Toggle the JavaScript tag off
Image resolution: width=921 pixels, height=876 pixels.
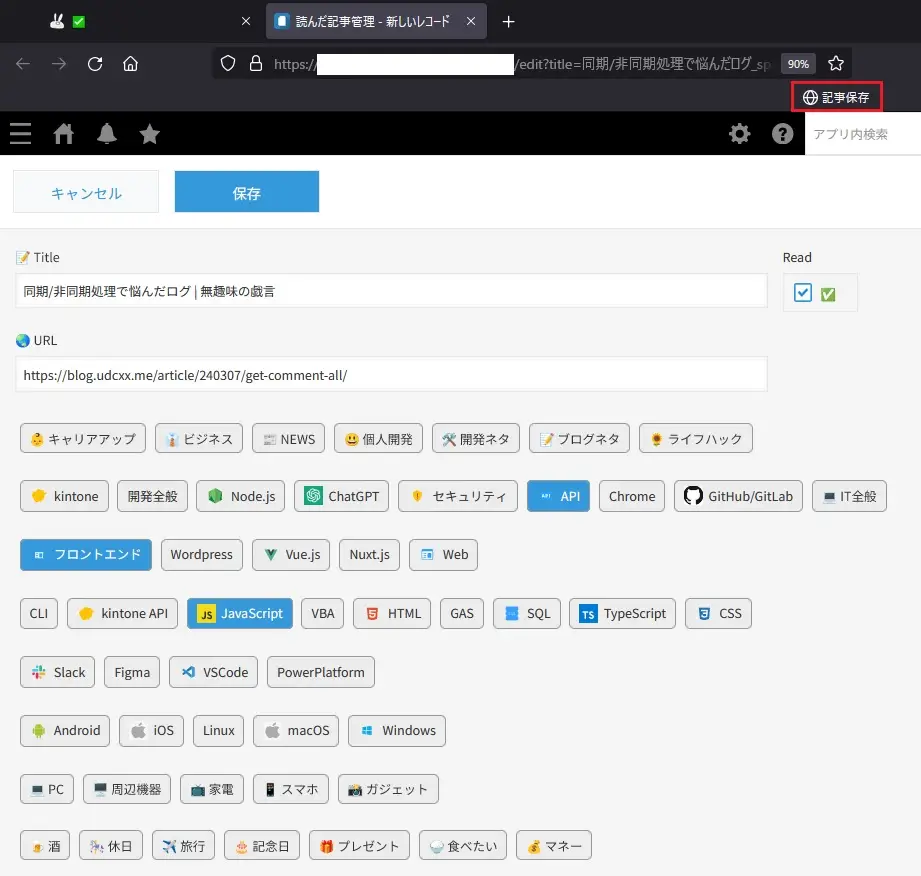[240, 613]
